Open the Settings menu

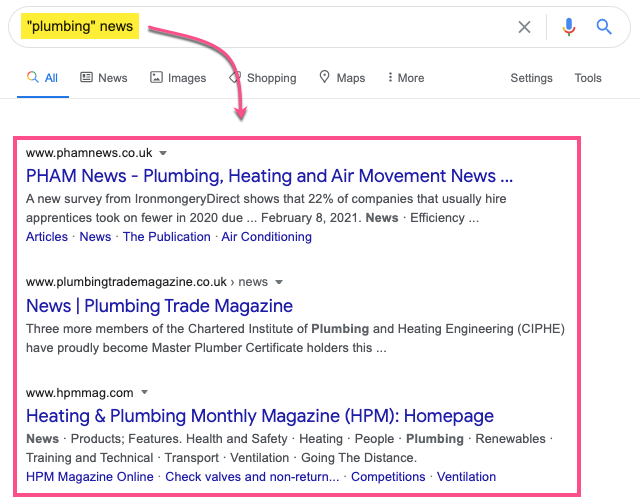[531, 78]
